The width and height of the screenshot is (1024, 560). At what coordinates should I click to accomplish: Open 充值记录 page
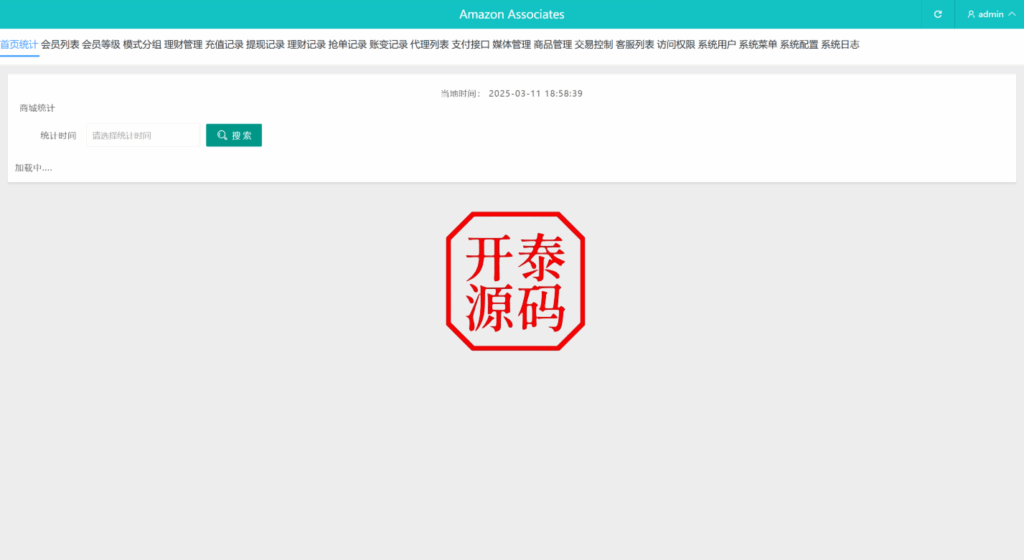(225, 44)
